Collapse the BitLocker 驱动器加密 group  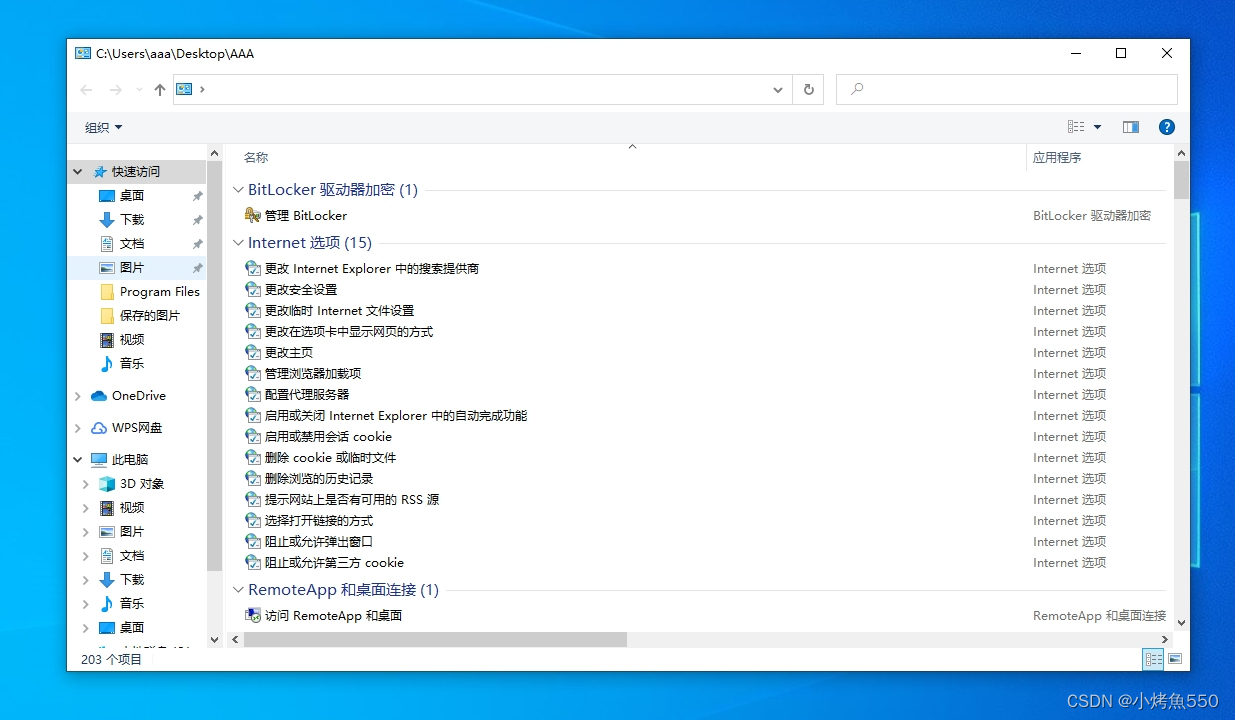238,190
